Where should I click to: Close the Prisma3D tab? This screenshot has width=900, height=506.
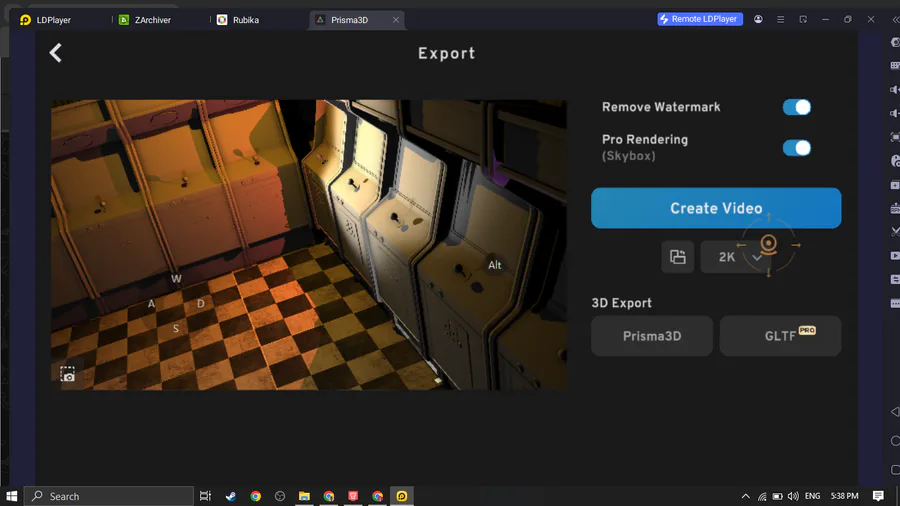(x=395, y=20)
